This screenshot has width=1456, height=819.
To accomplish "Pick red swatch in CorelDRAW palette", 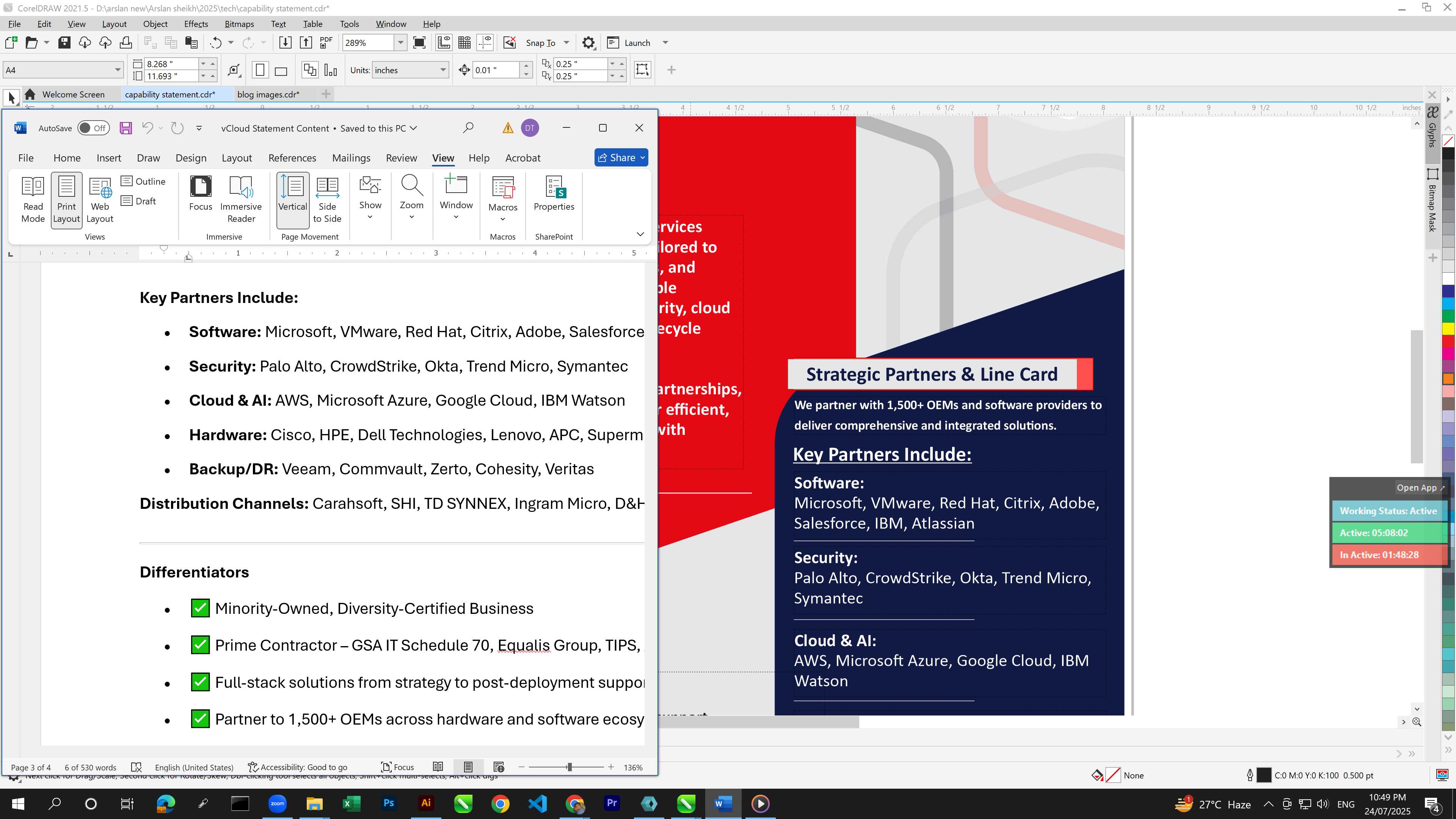I will coord(1448,341).
